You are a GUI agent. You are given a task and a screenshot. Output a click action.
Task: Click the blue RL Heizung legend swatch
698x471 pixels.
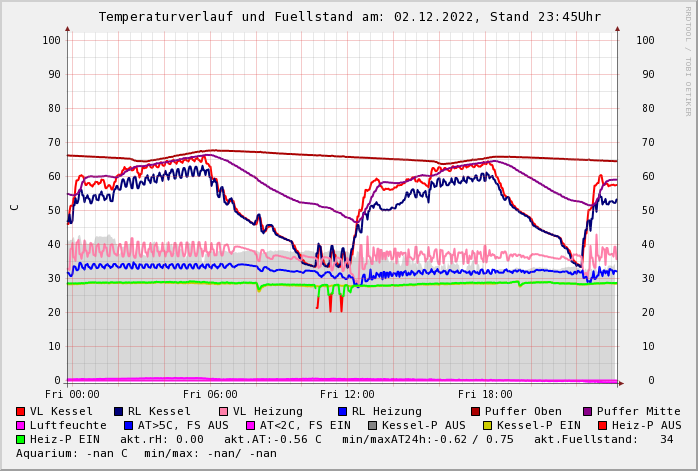coord(343,412)
